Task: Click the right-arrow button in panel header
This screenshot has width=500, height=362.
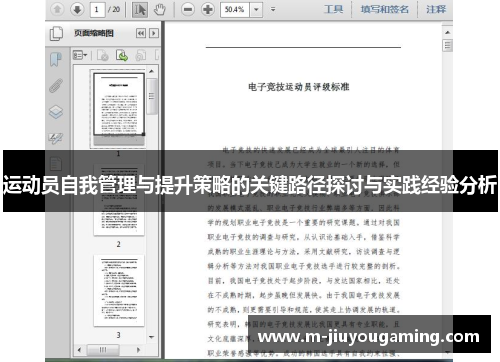Action: click(154, 33)
